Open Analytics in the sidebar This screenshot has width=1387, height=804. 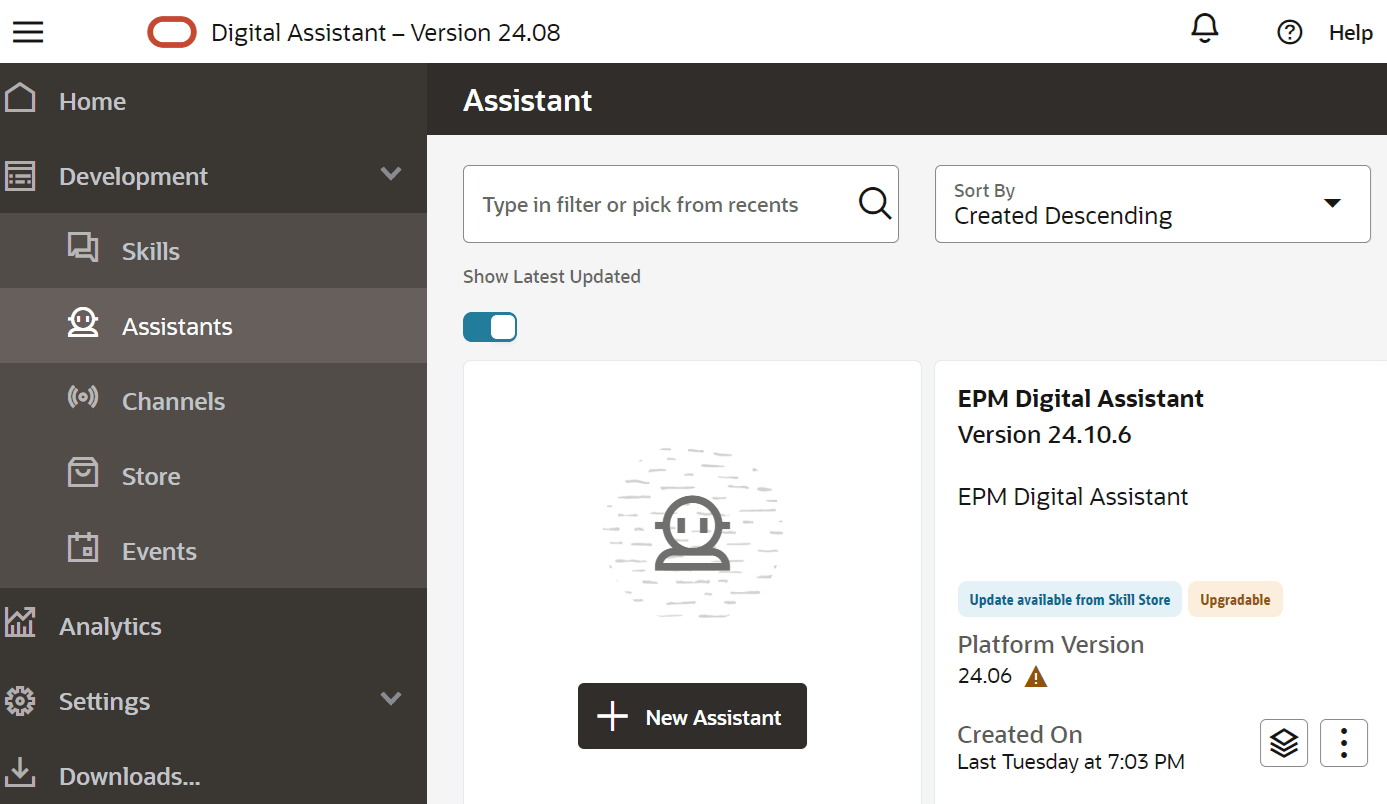point(110,626)
